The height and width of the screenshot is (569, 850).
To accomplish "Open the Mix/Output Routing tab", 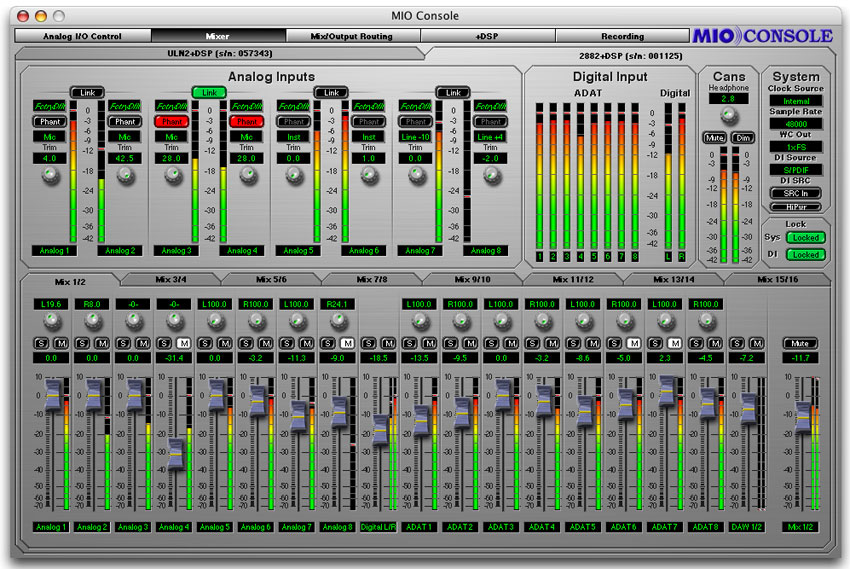I will 352,36.
